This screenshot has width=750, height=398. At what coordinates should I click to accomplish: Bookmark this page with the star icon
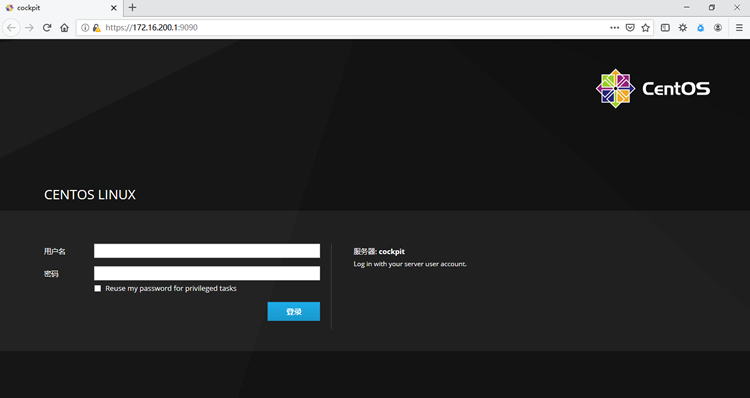tap(645, 28)
